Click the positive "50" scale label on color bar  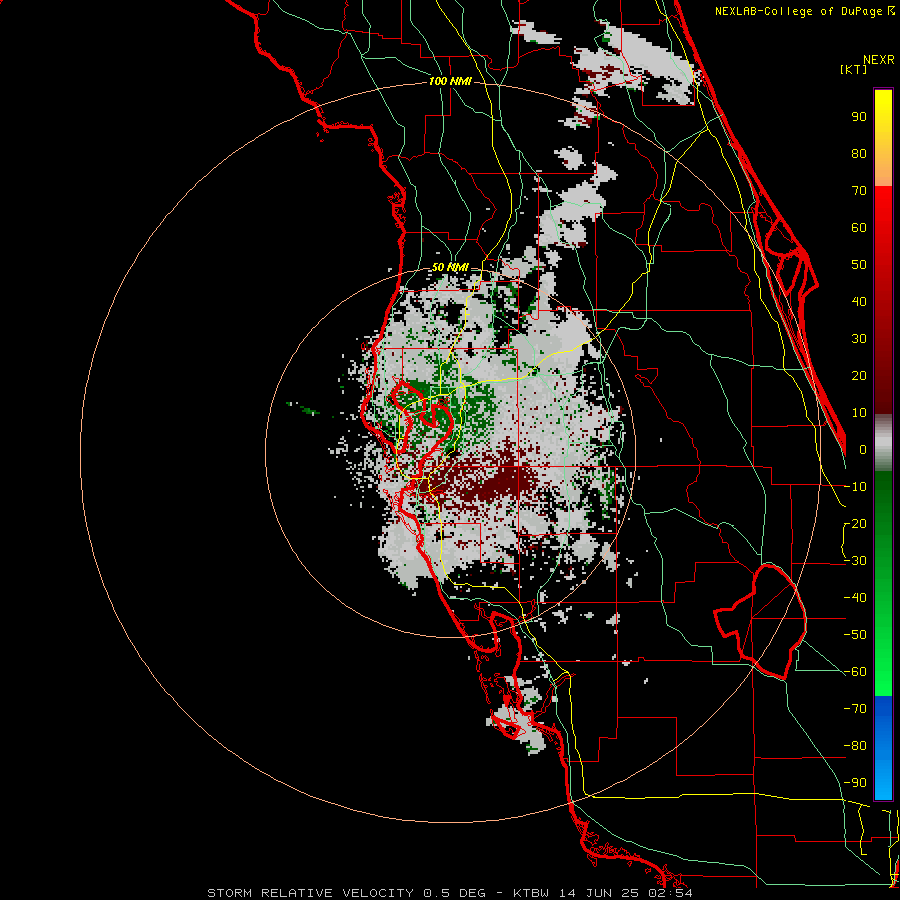point(859,265)
